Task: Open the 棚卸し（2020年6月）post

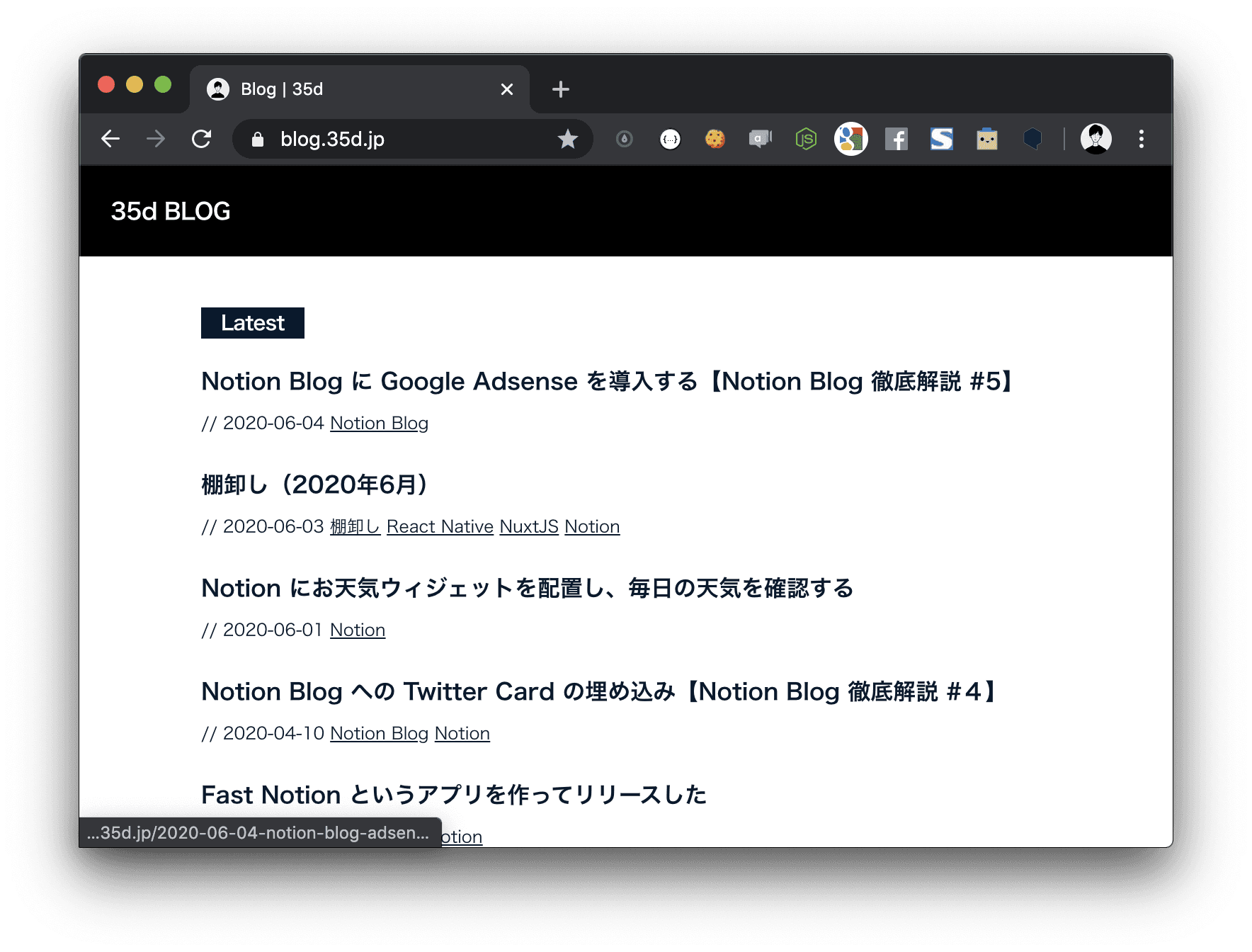Action: [x=316, y=484]
